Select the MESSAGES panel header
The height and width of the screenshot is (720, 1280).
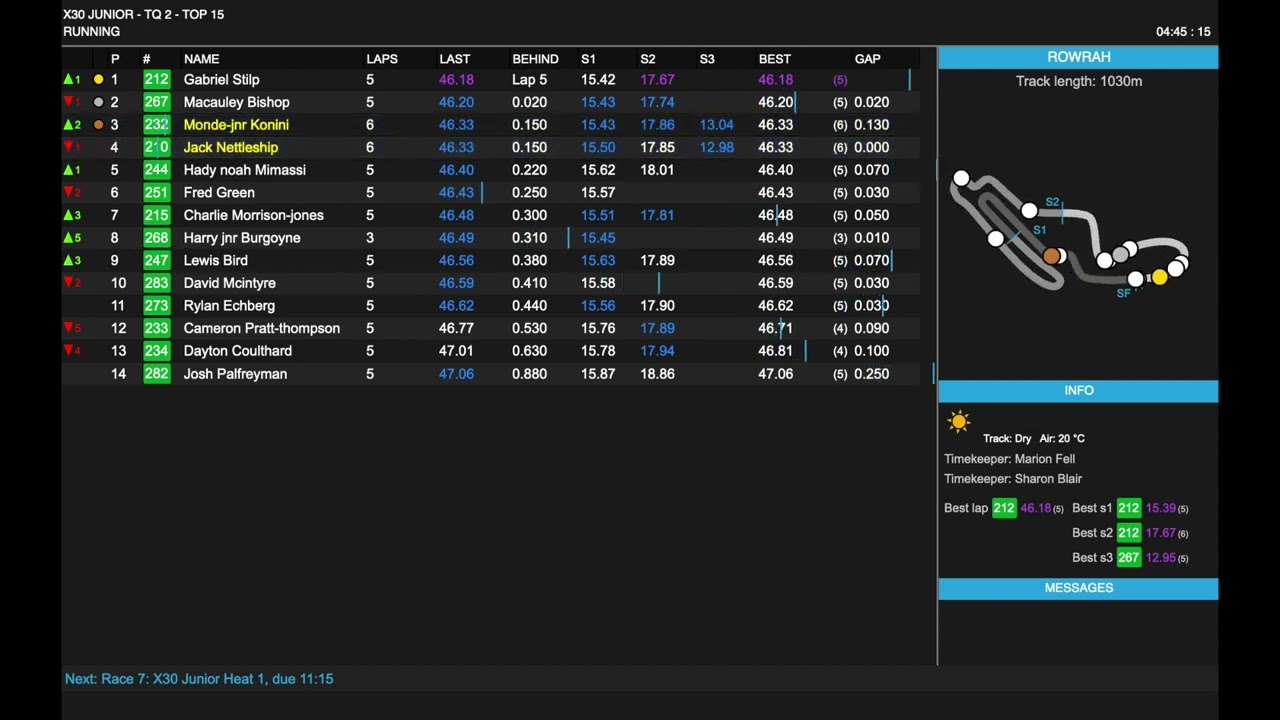coord(1078,588)
